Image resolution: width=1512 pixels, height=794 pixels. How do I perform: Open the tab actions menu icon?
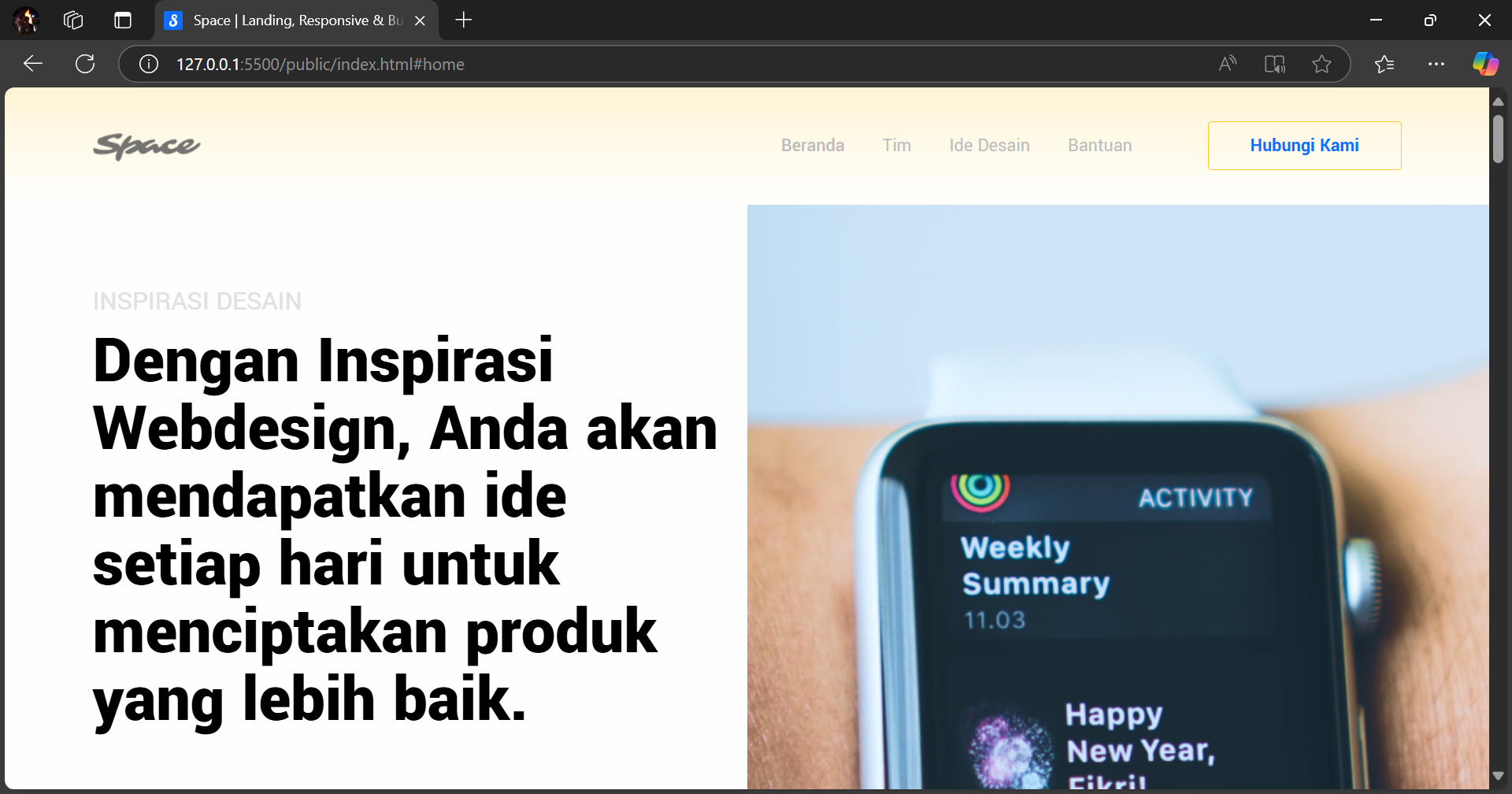123,20
